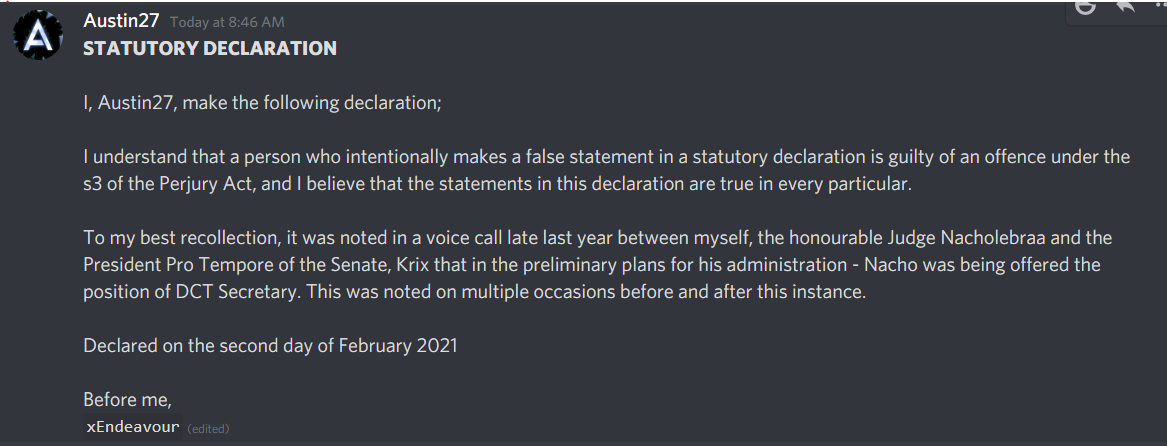Click the 'Before me,' line
1167x446 pixels.
127,400
